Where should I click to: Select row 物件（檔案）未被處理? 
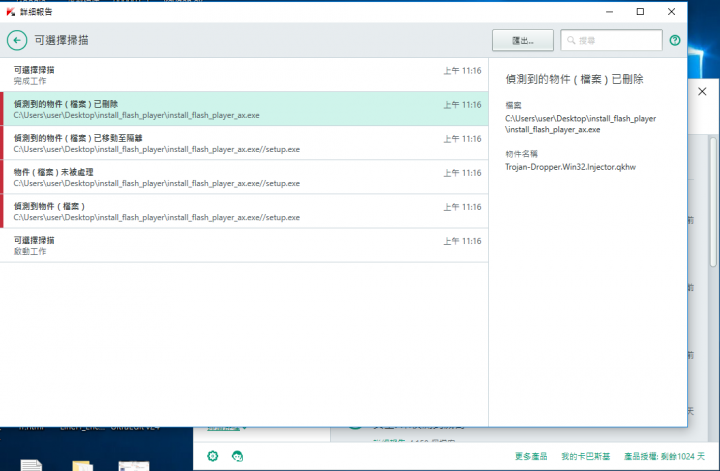pos(244,177)
